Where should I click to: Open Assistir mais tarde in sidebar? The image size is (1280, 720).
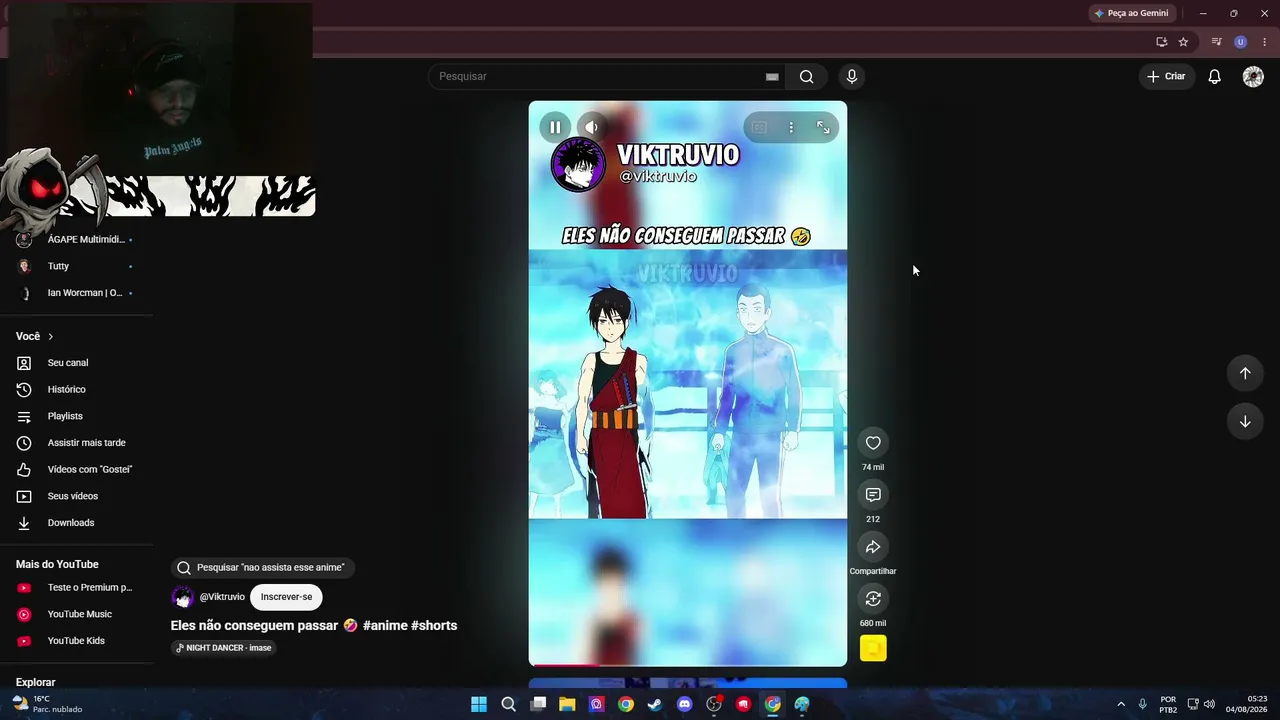click(76, 443)
